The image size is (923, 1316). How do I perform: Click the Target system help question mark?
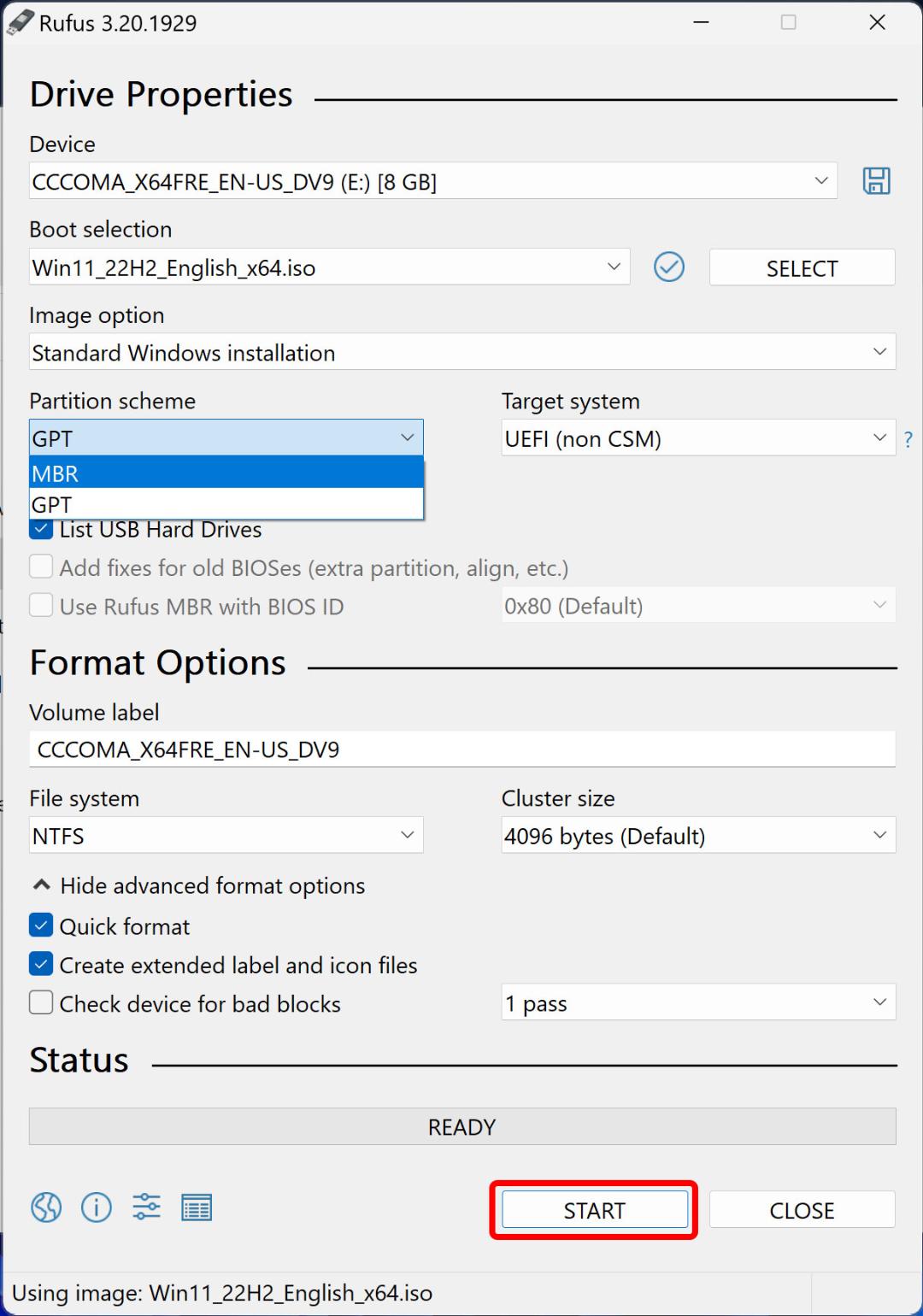coord(908,440)
